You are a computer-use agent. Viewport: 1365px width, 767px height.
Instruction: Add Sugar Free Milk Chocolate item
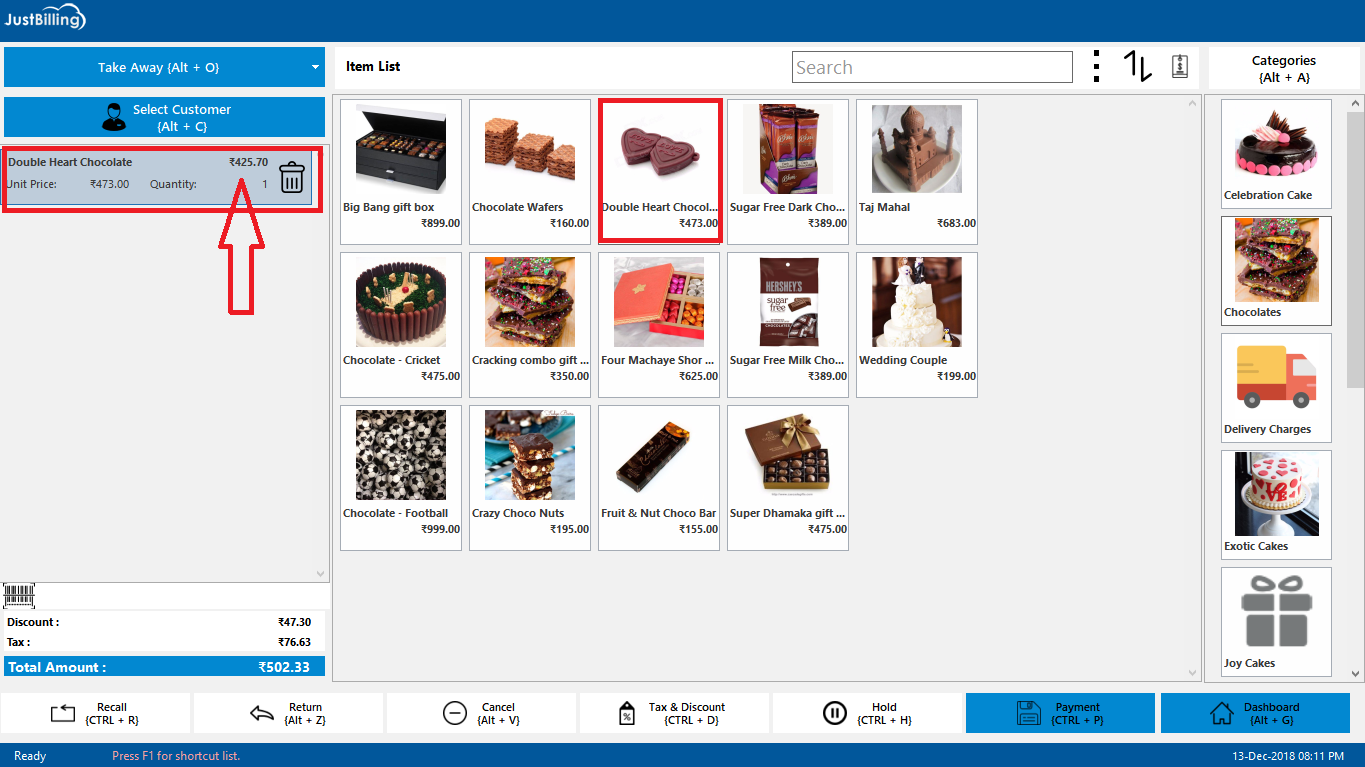pos(788,324)
